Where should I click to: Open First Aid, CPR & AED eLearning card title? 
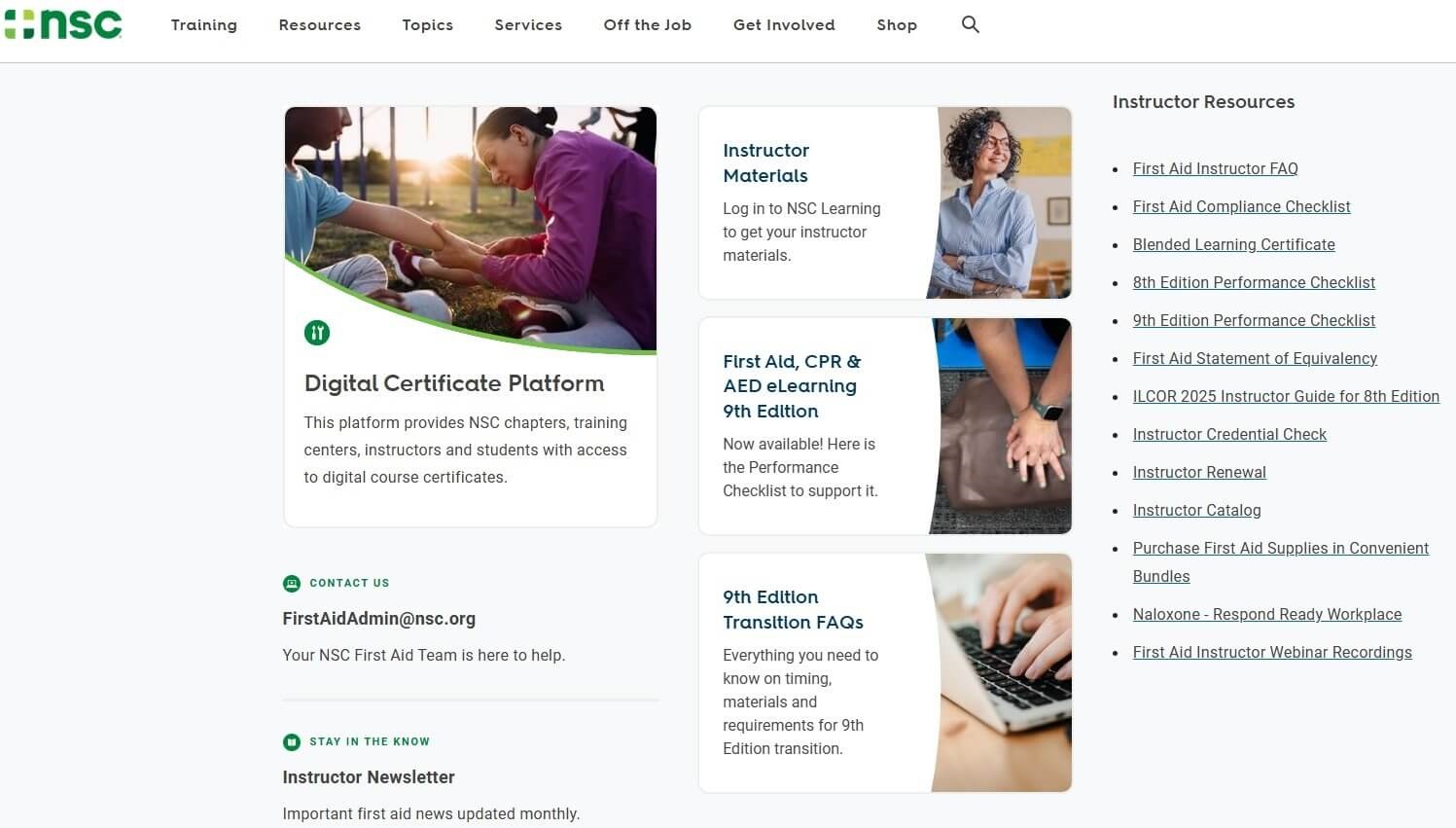coord(792,386)
